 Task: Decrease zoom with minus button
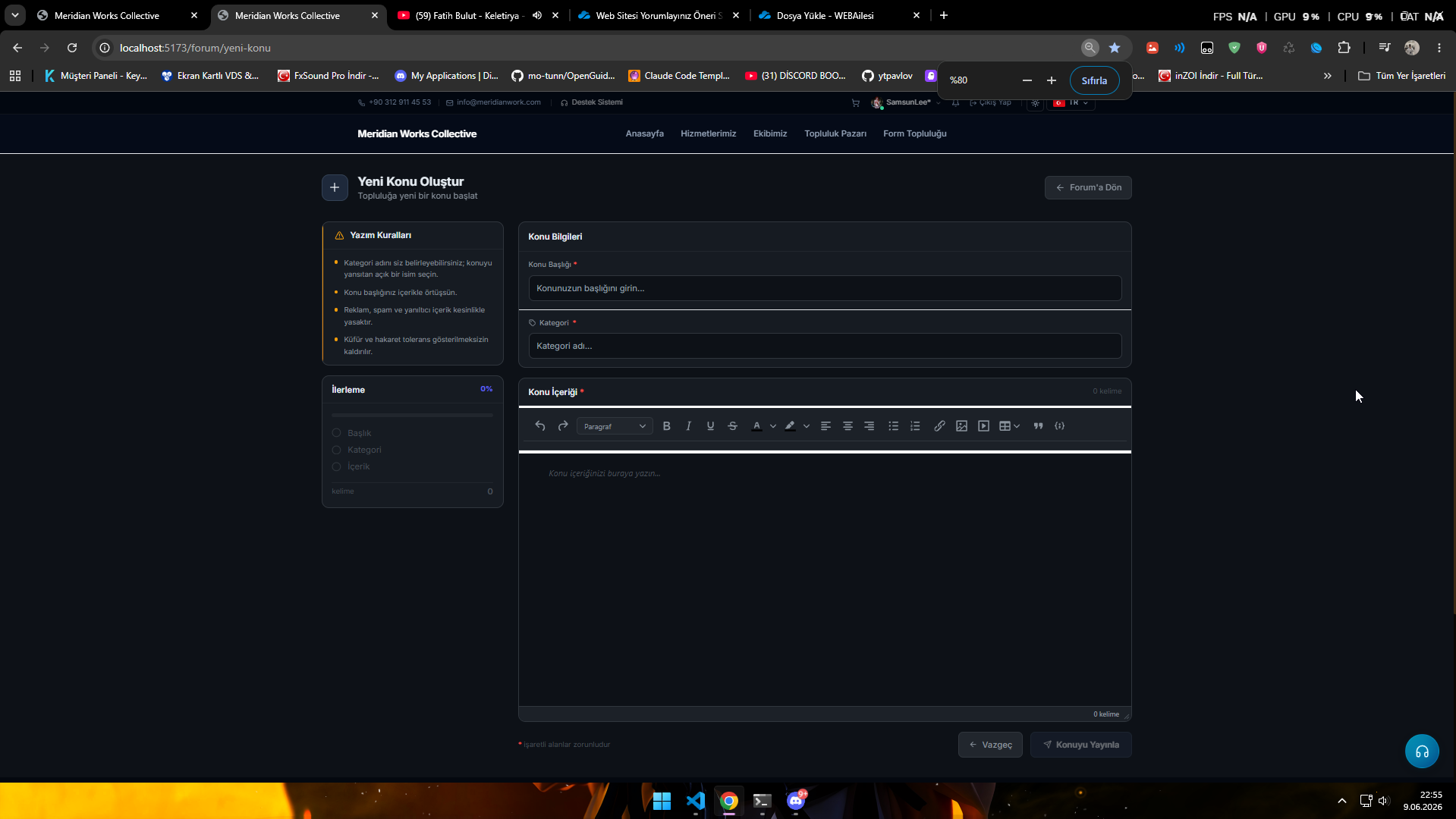tap(1027, 80)
